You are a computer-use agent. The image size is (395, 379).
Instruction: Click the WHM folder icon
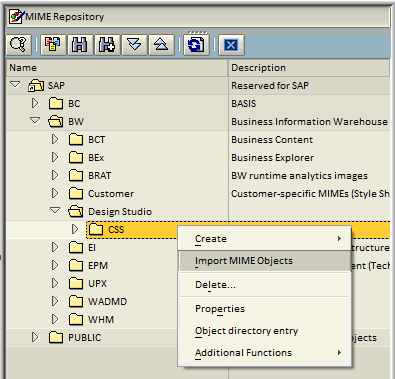(76, 320)
